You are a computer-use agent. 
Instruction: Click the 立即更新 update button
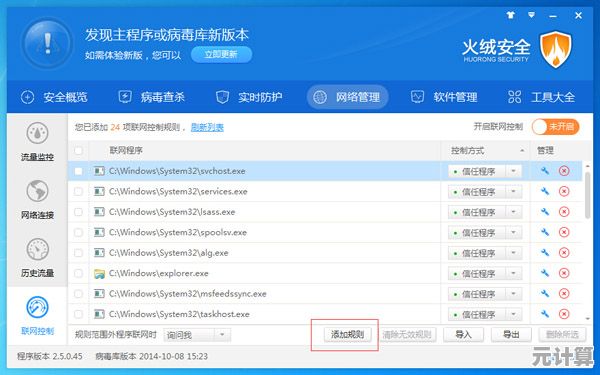pos(221,55)
